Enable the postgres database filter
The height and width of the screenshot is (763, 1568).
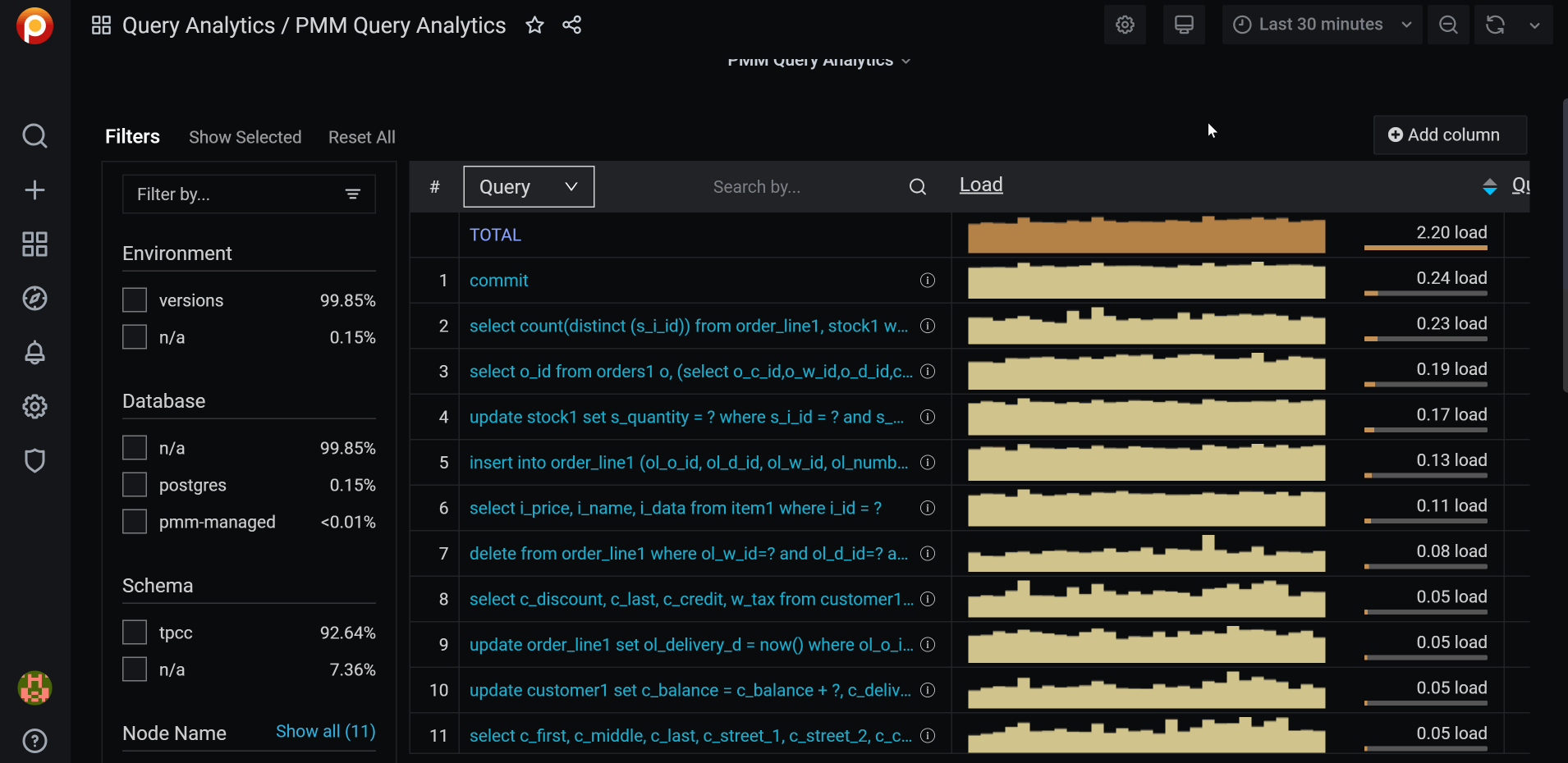134,484
